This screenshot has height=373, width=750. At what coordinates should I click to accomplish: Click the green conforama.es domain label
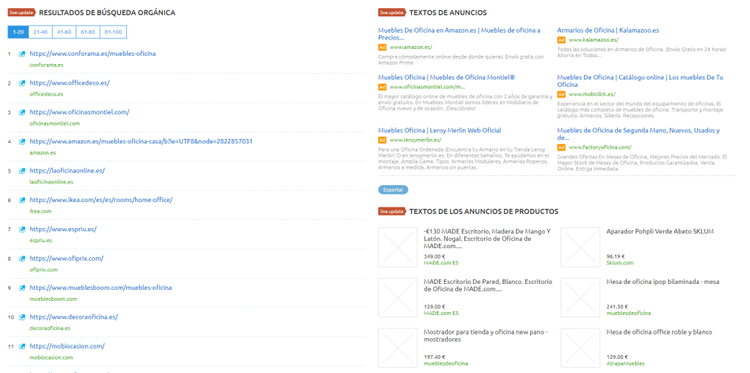tap(46, 65)
